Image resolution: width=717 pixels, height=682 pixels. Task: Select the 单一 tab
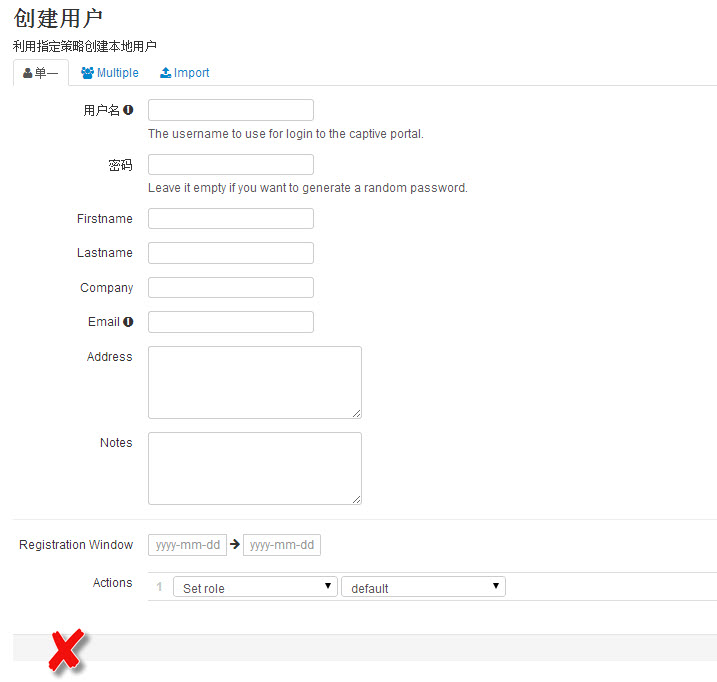(x=41, y=73)
